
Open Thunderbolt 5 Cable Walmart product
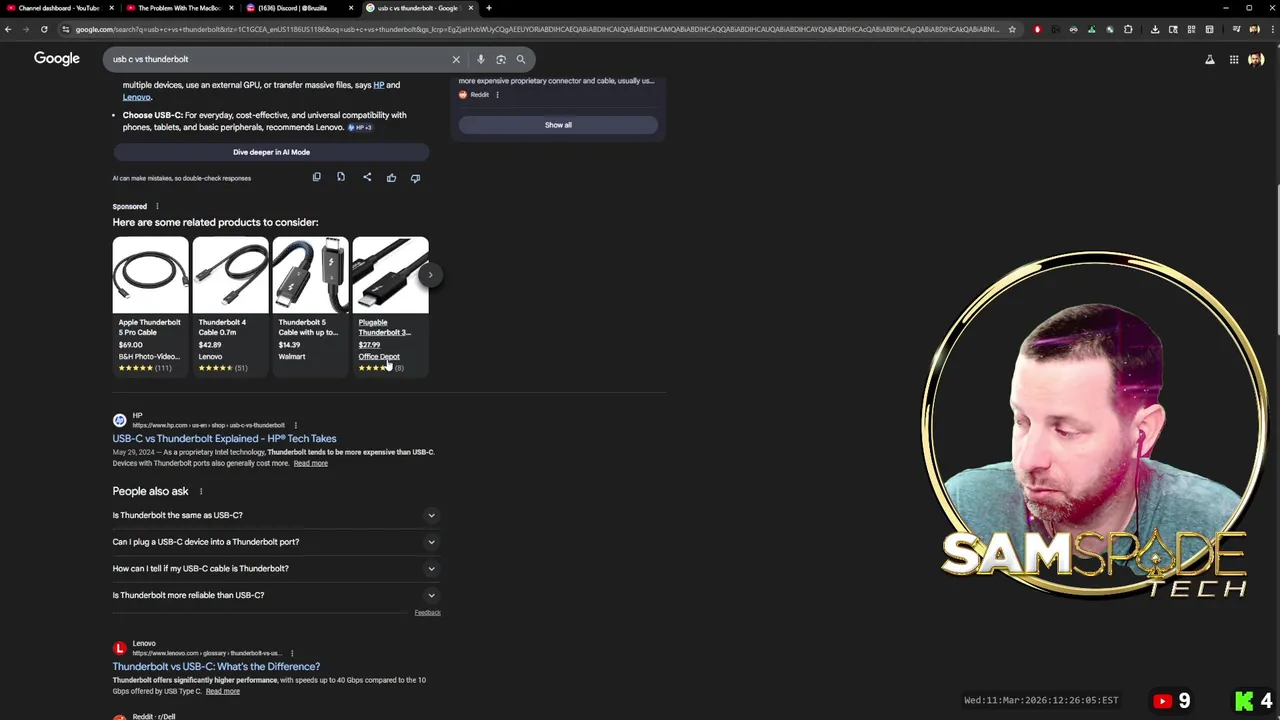[x=310, y=305]
